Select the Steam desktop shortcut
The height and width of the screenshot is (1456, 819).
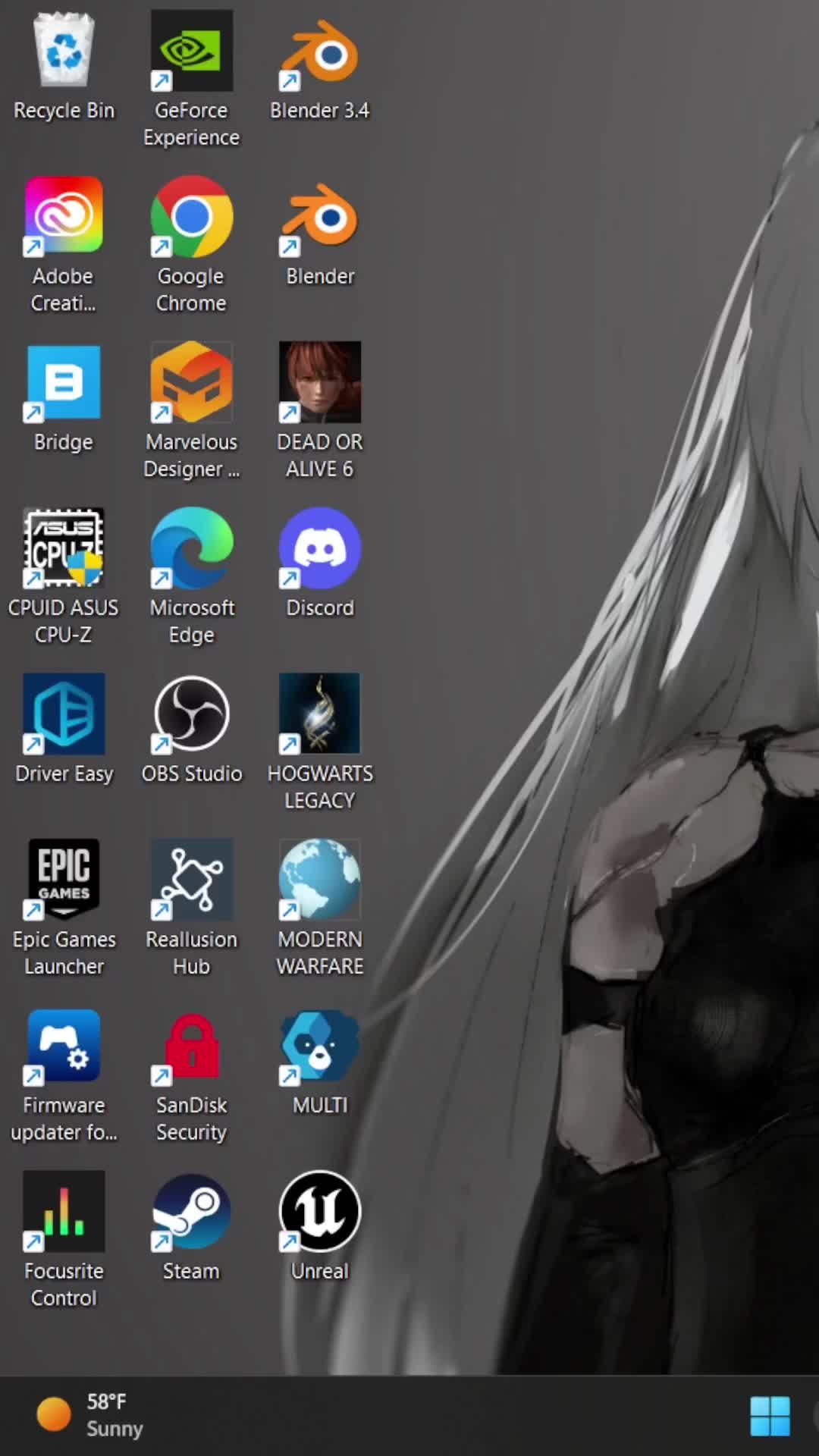(191, 1211)
